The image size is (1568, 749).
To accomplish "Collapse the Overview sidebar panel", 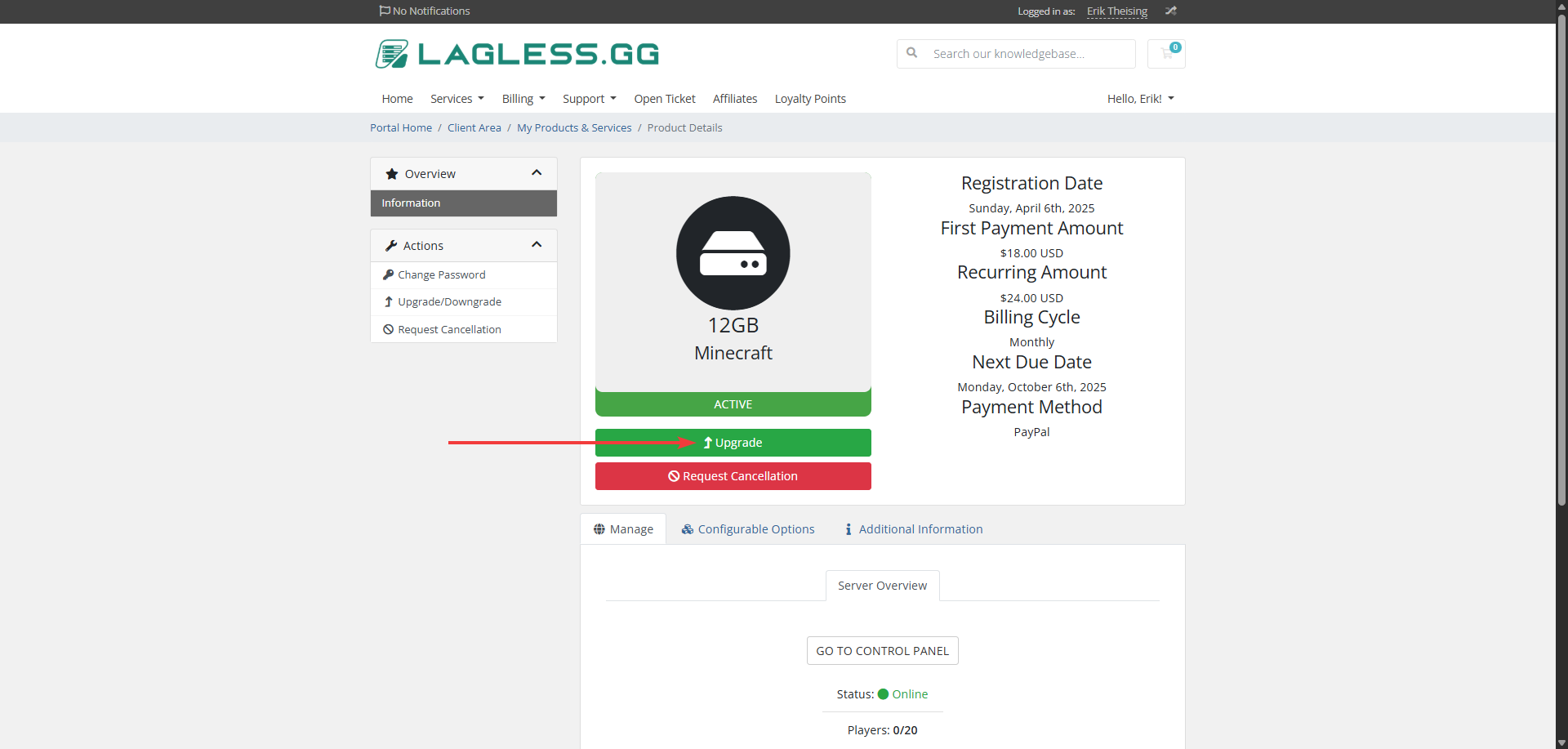I will pyautogui.click(x=537, y=173).
